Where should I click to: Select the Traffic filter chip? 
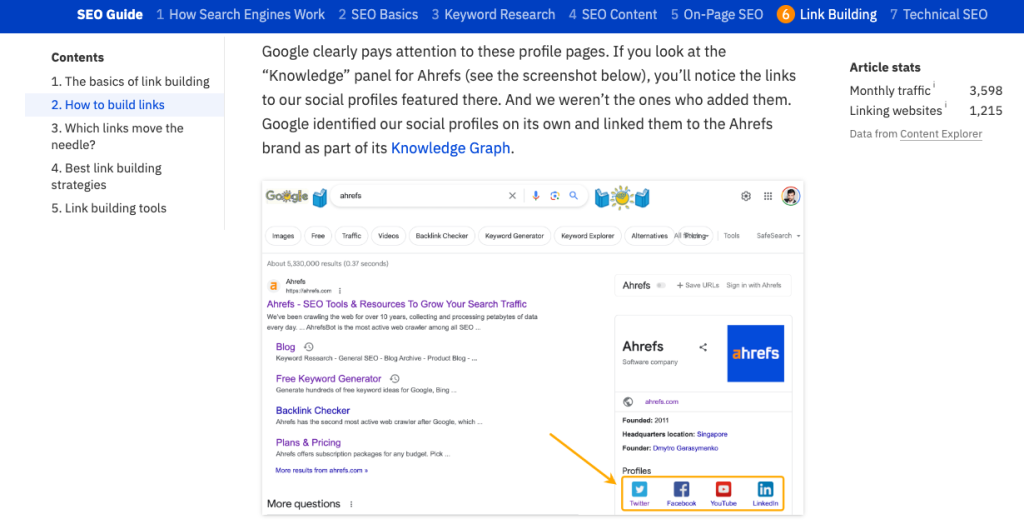click(x=351, y=236)
